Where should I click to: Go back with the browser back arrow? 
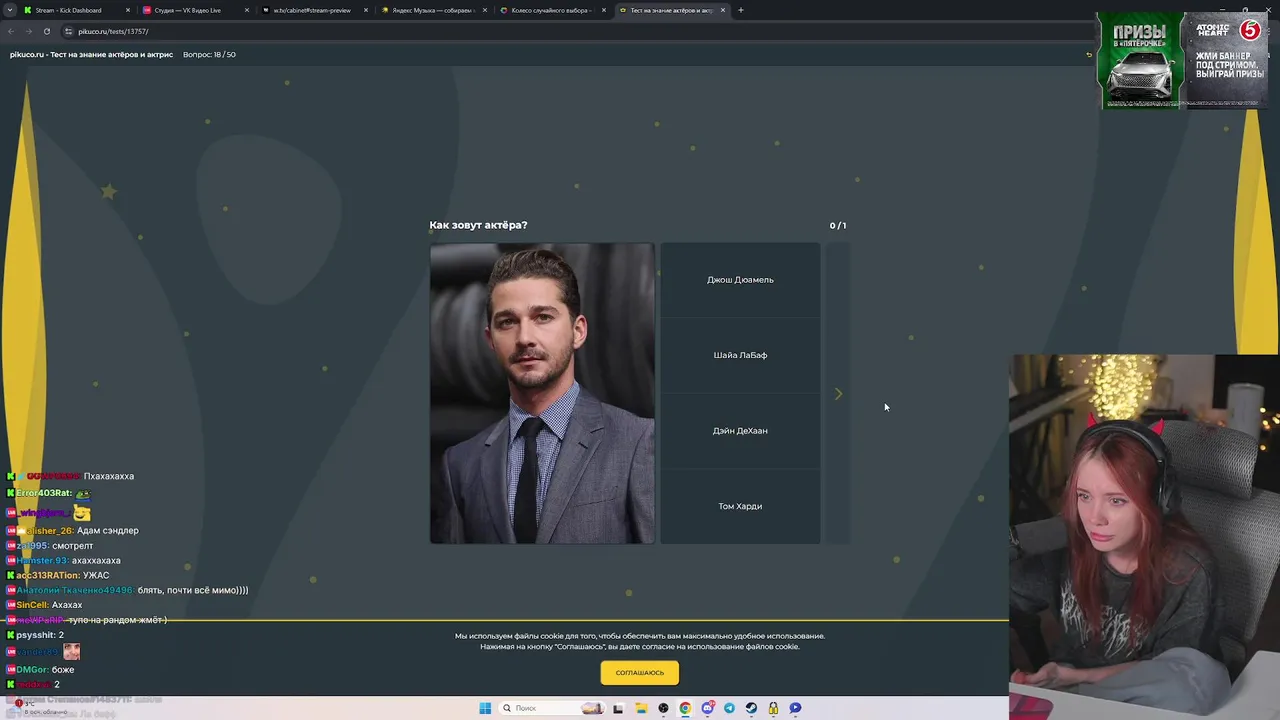point(11,31)
